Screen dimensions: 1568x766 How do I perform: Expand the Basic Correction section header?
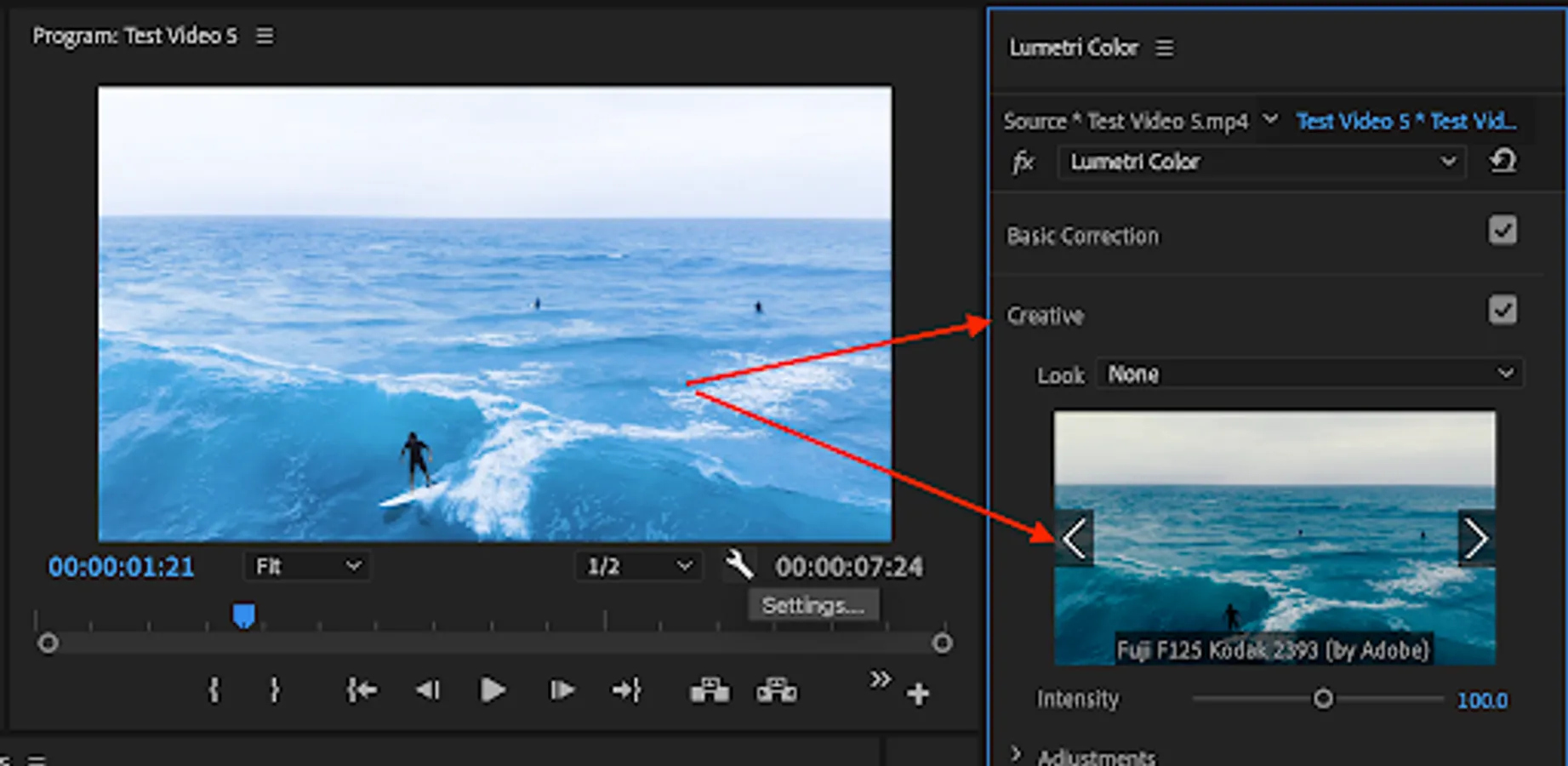1082,236
